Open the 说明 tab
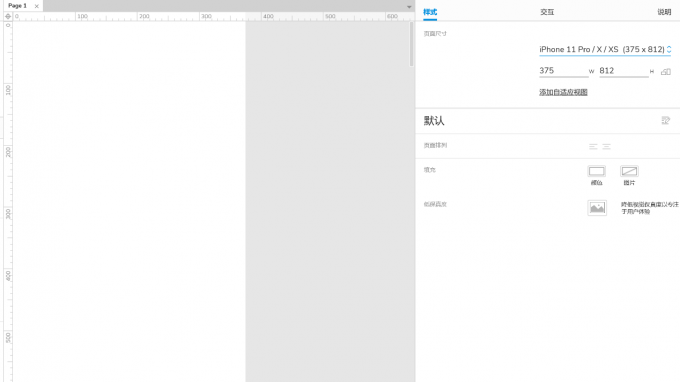This screenshot has height=382, width=680. pyautogui.click(x=664, y=12)
